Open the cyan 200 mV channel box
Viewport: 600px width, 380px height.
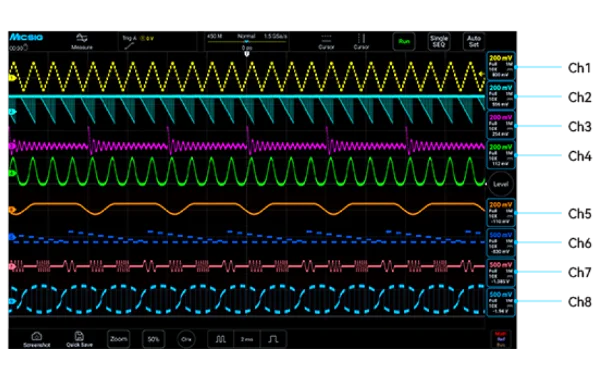(x=501, y=96)
